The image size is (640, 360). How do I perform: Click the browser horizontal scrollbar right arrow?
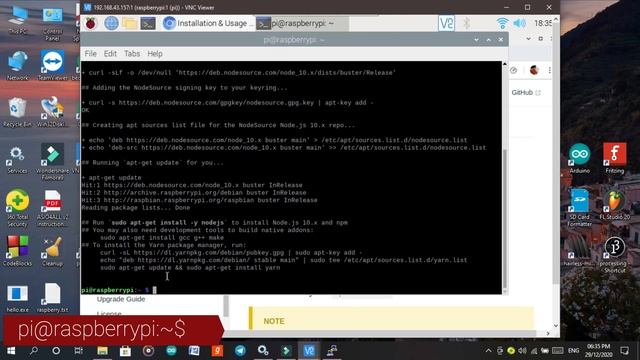(x=548, y=333)
